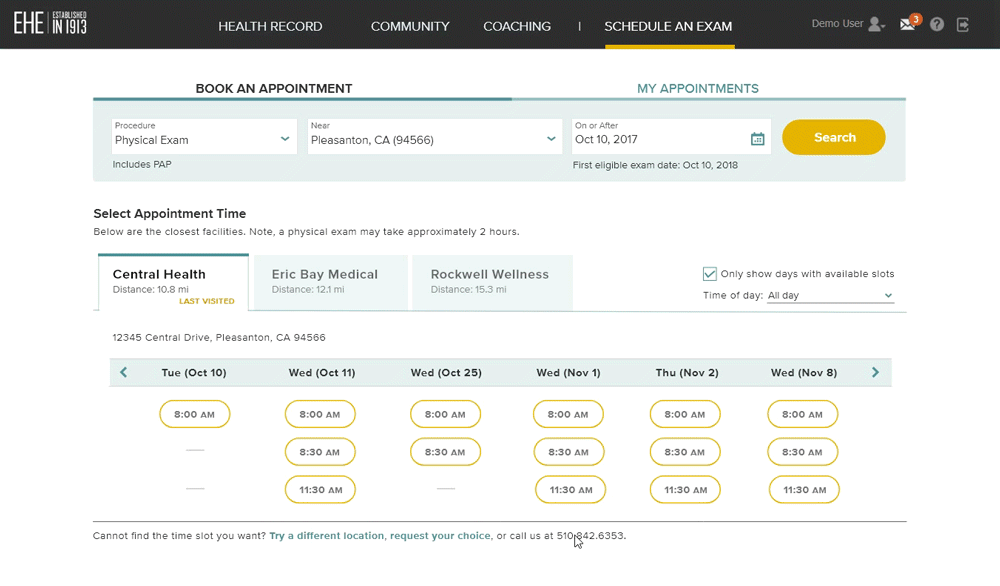Book 8:00 AM on Tue Oct 10
This screenshot has width=1000, height=586.
(195, 414)
